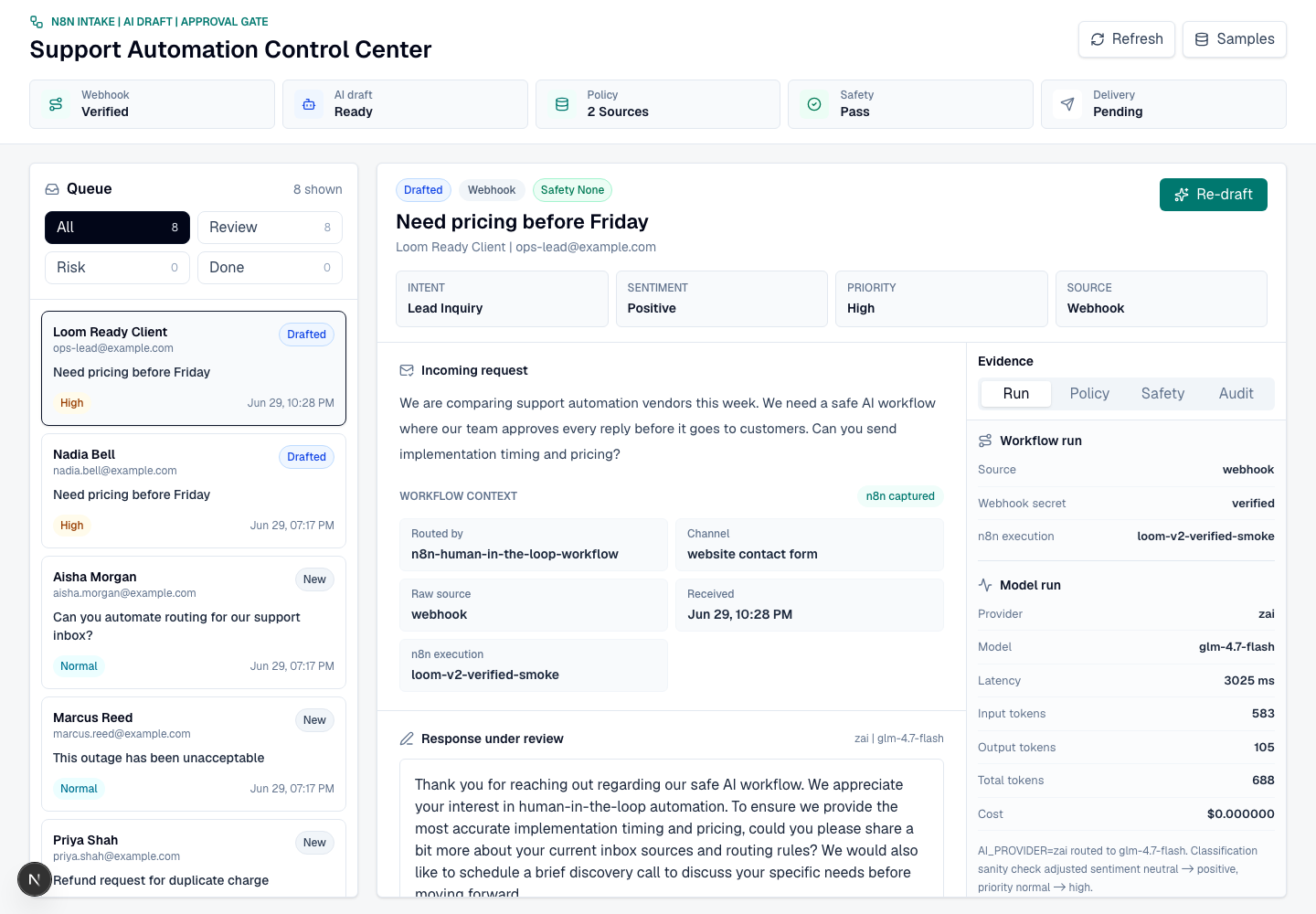Click the Workflow run section icon
The image size is (1316, 914).
pyautogui.click(x=985, y=441)
